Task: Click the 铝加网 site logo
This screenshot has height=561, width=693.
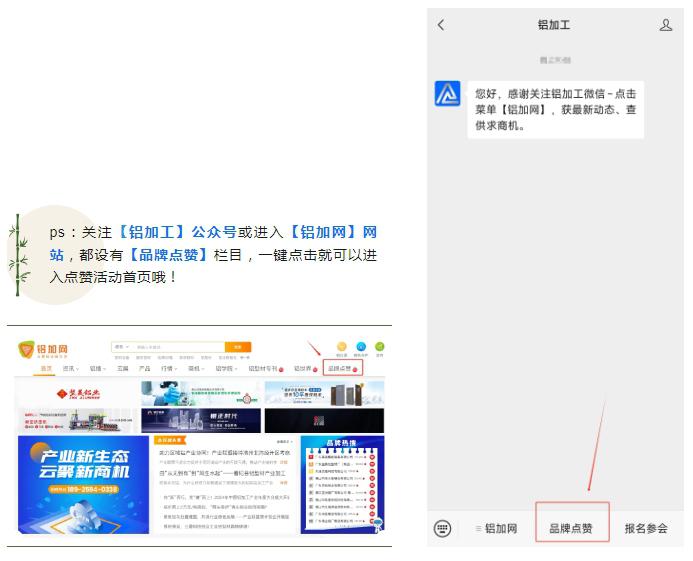Action: click(x=43, y=350)
